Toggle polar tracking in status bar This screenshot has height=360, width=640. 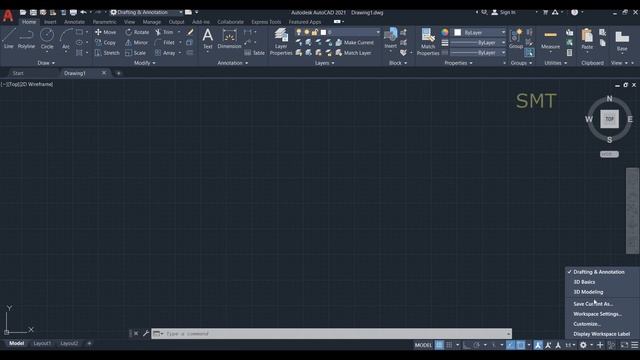point(476,345)
